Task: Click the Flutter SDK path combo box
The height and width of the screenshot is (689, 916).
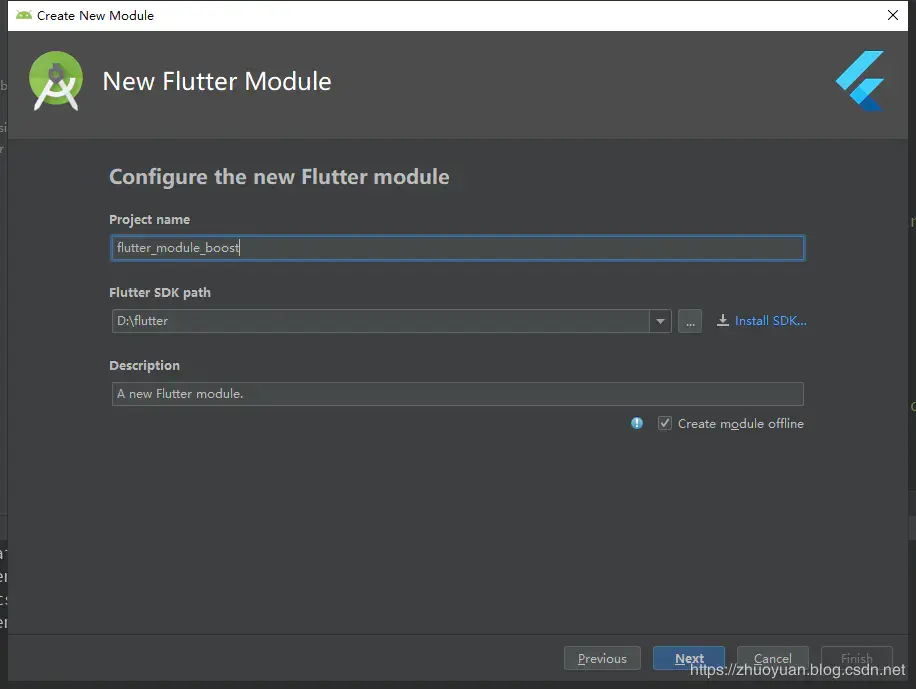Action: click(x=391, y=321)
